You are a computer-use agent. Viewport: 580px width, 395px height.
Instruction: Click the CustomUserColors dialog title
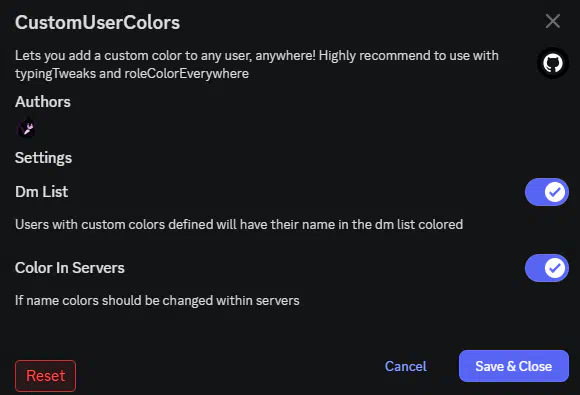(x=97, y=22)
